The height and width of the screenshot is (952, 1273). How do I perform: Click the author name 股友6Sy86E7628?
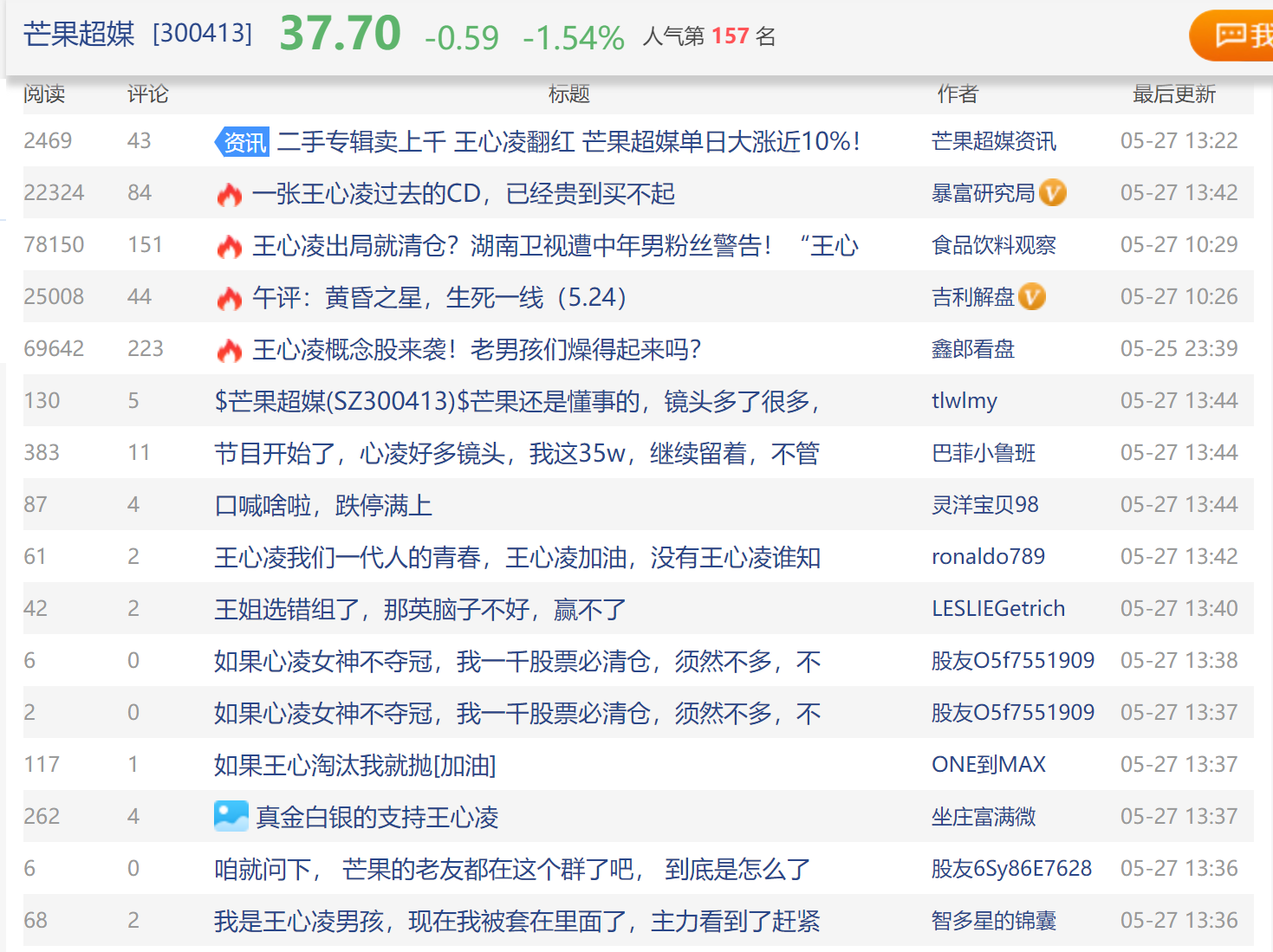[x=1012, y=869]
